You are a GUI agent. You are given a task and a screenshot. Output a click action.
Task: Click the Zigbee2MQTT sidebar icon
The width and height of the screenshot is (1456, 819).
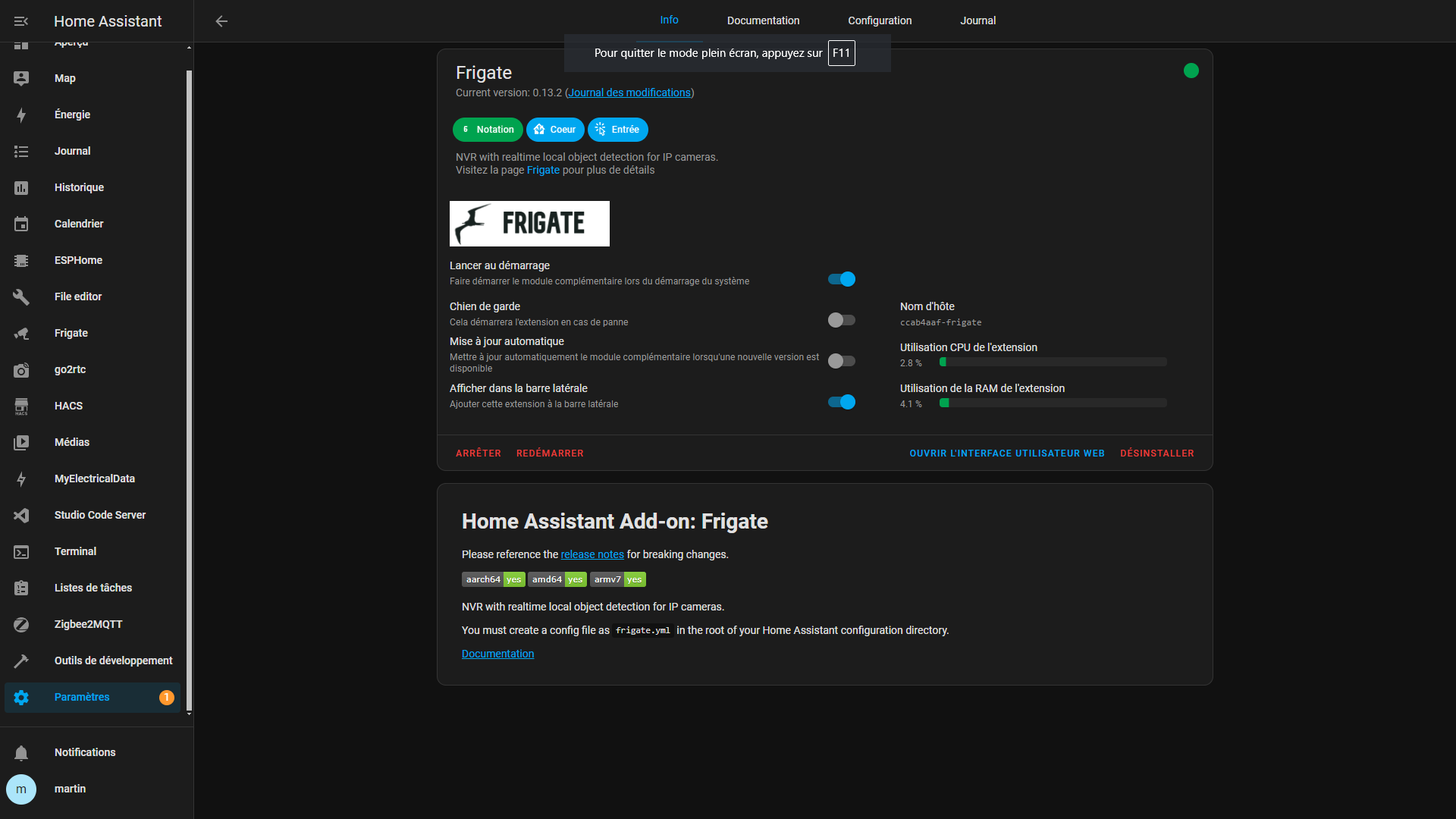pyautogui.click(x=21, y=625)
